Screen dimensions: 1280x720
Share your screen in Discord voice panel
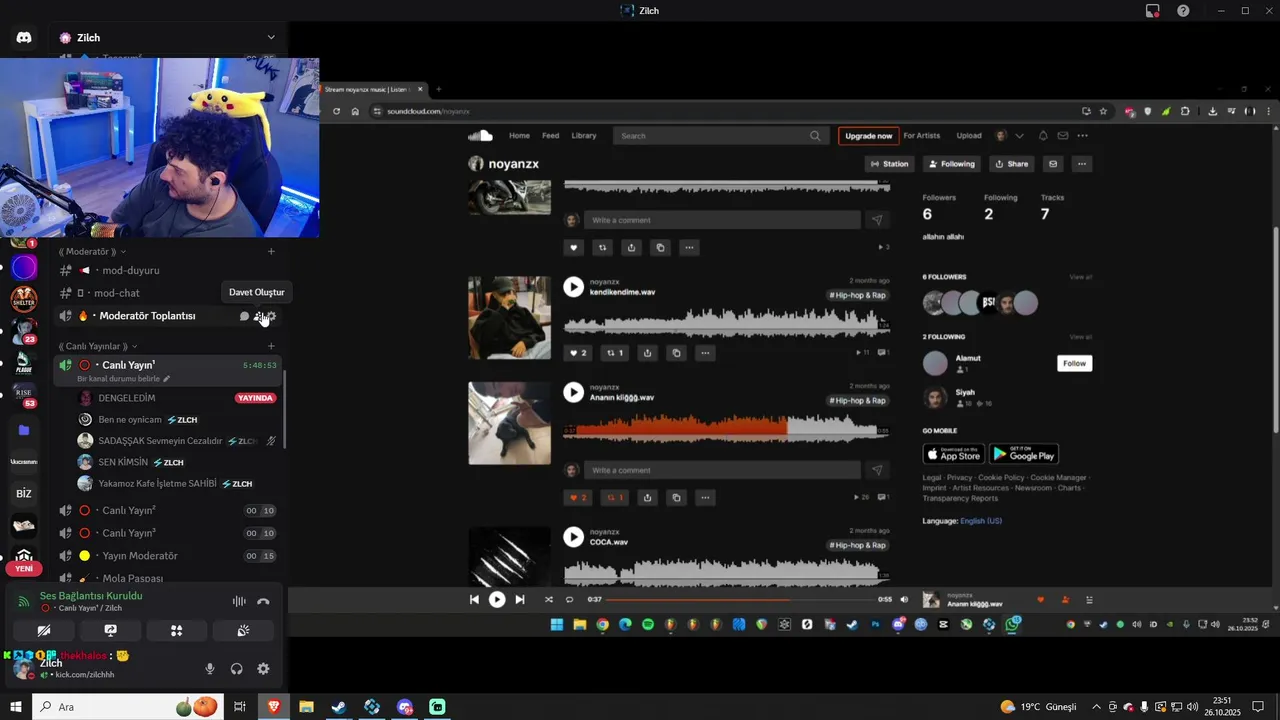tap(110, 631)
